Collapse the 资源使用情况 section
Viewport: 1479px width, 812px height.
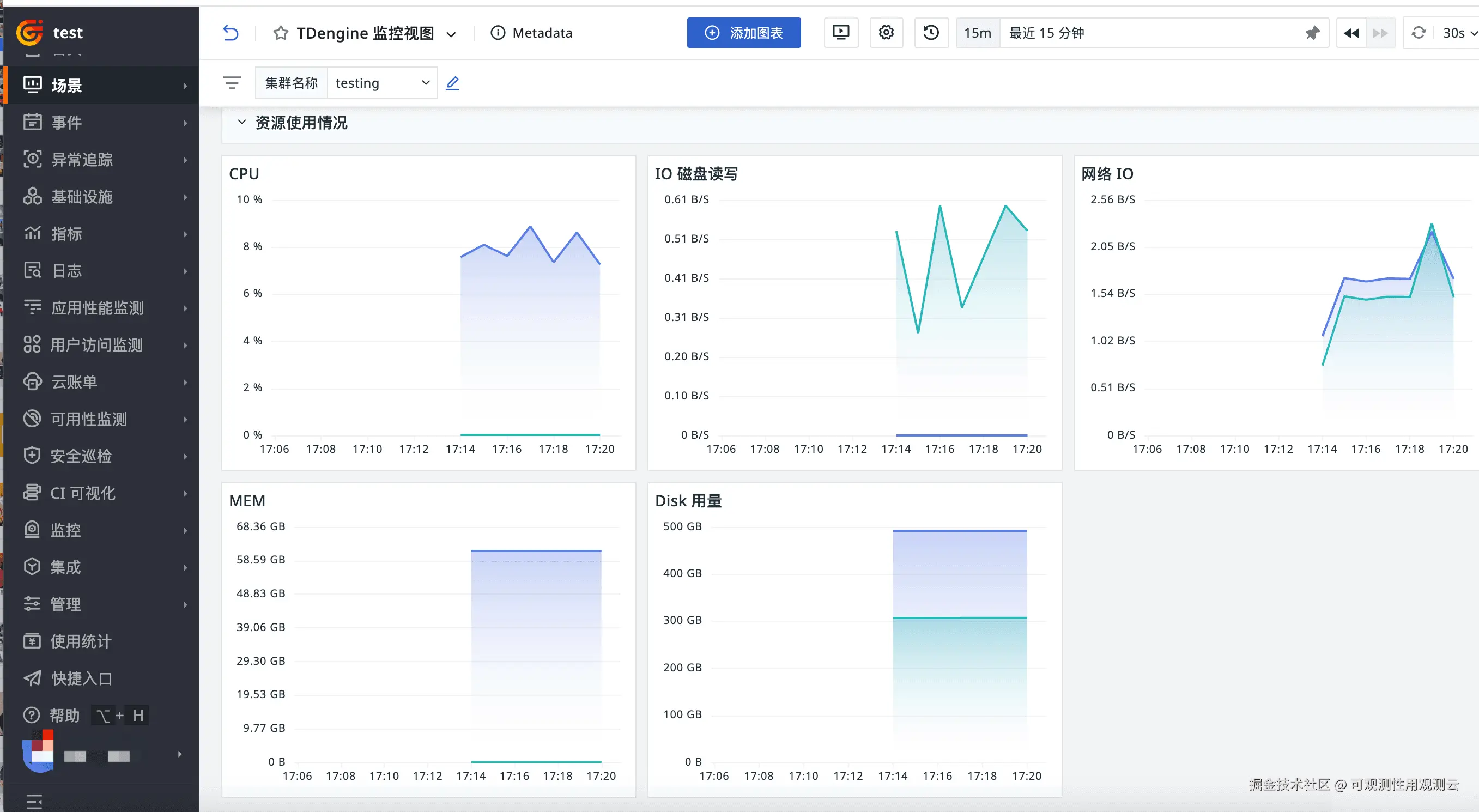coord(242,122)
